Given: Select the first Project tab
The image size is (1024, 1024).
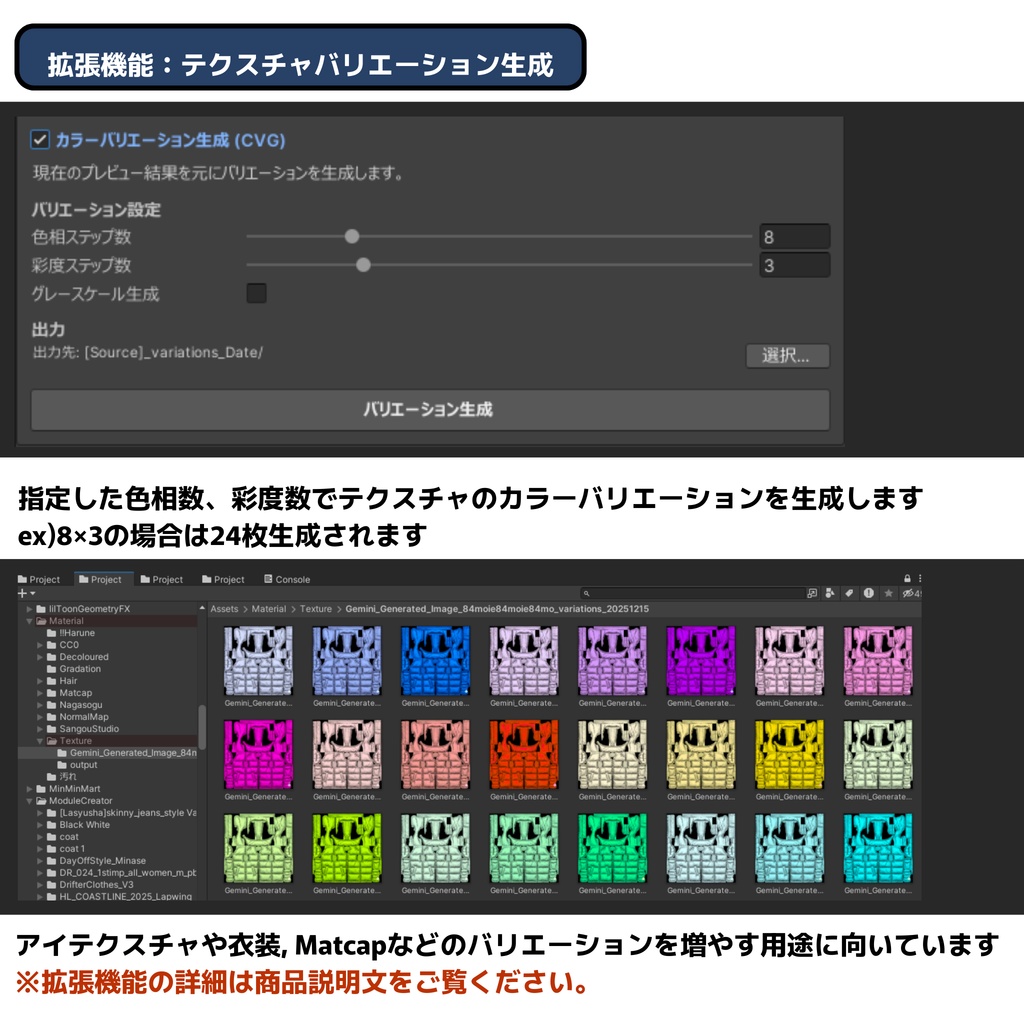Looking at the screenshot, I should (x=41, y=579).
